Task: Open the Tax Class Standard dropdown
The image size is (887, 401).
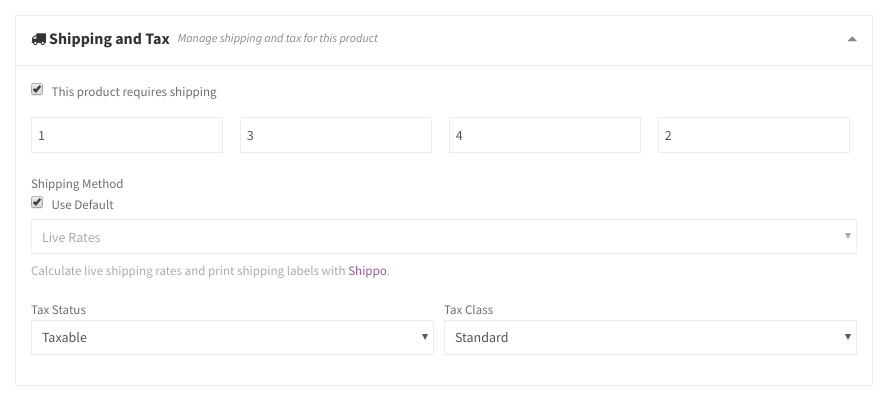Action: 650,338
